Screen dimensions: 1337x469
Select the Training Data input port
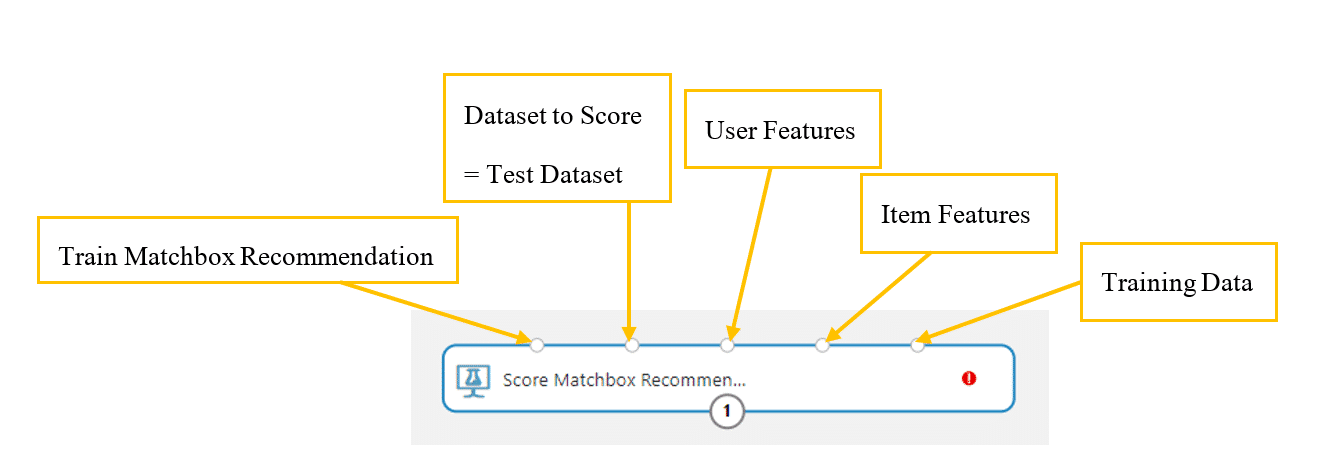tap(917, 345)
